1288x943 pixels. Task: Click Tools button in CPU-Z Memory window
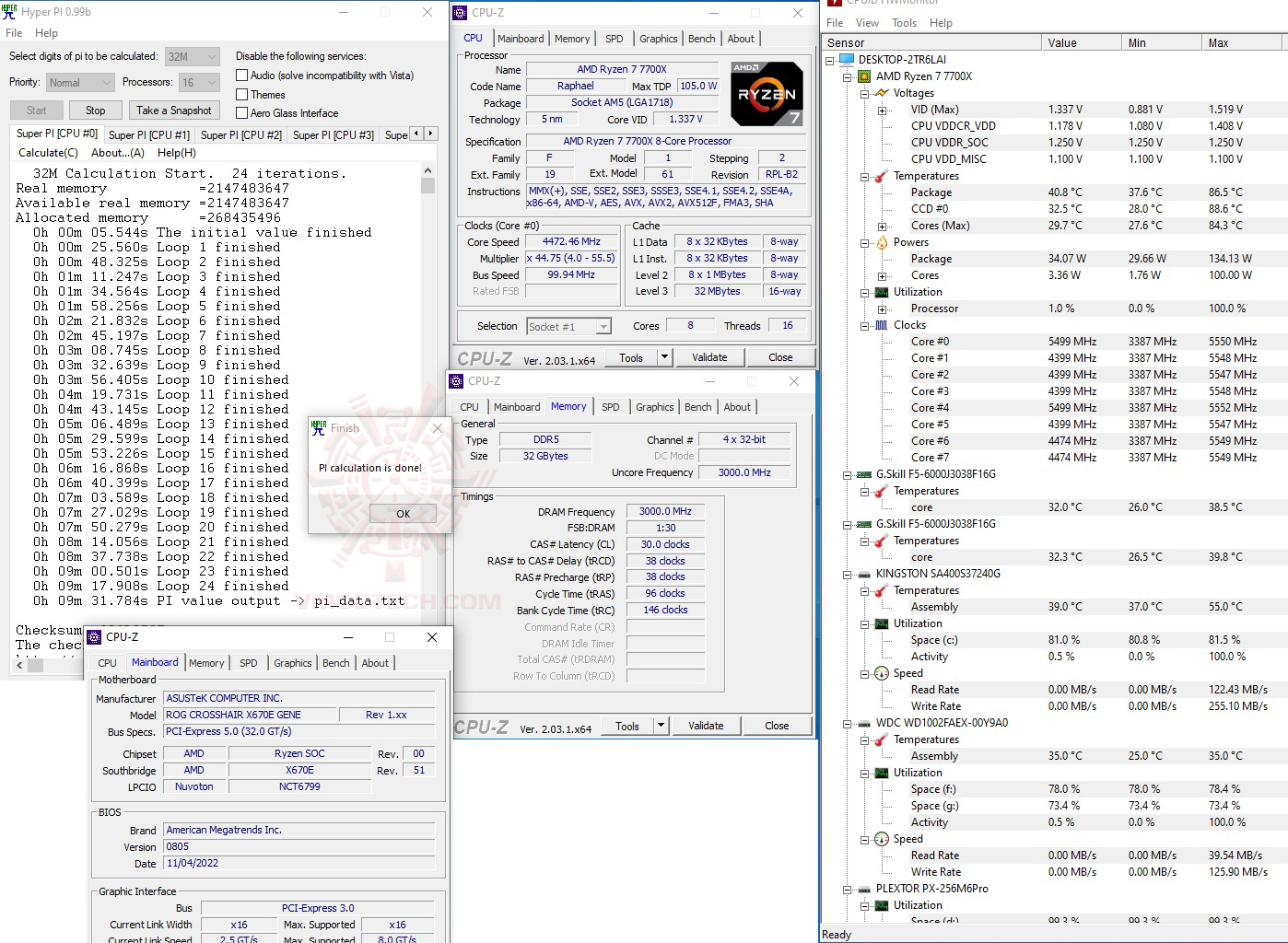627,726
